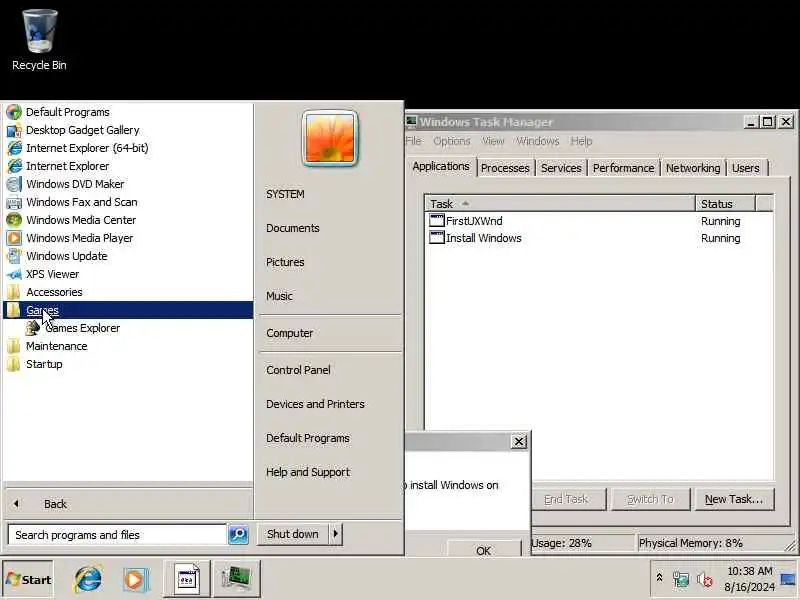Image resolution: width=800 pixels, height=600 pixels.
Task: Sort by the Status column header
Action: click(725, 204)
